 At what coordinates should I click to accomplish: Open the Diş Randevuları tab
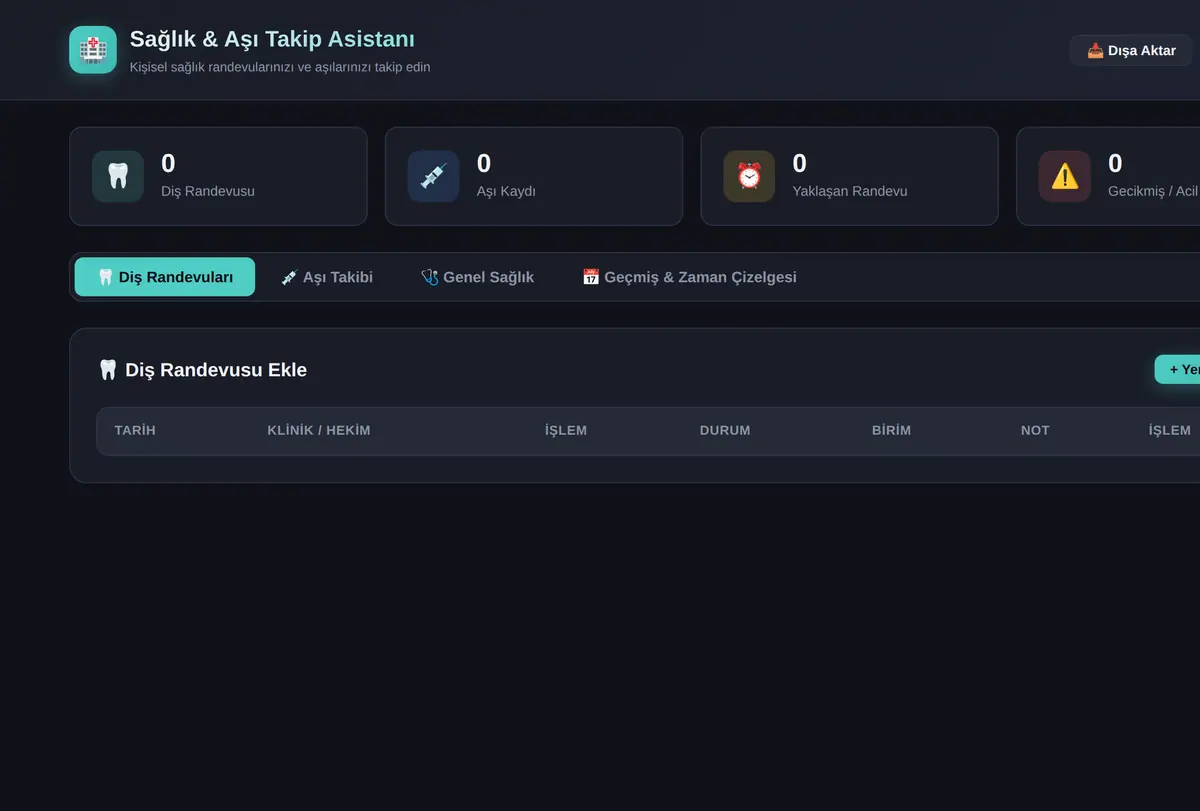(x=165, y=277)
